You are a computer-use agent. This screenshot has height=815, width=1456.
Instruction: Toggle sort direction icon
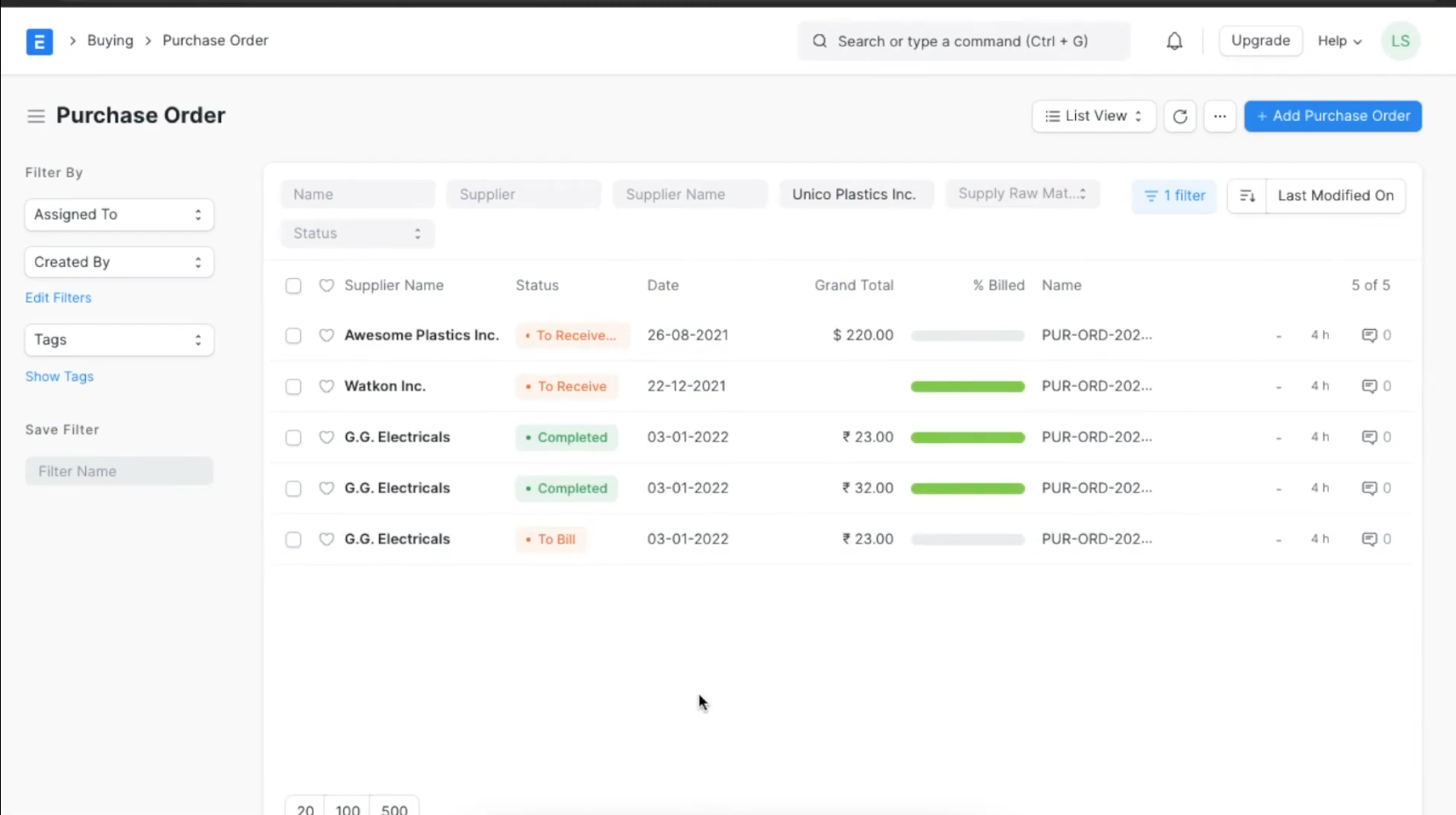(x=1247, y=196)
